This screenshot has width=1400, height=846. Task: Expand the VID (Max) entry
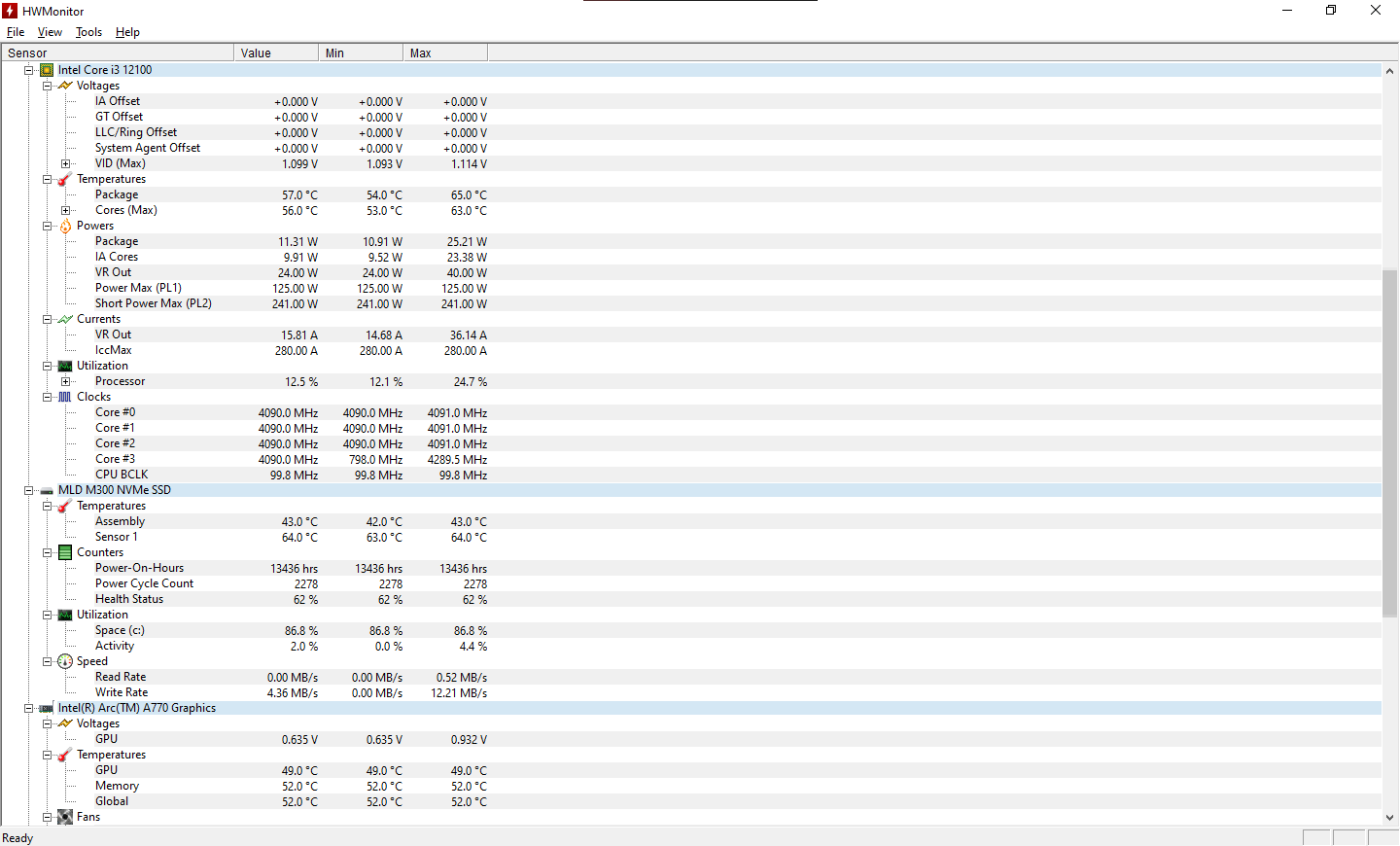[x=65, y=163]
